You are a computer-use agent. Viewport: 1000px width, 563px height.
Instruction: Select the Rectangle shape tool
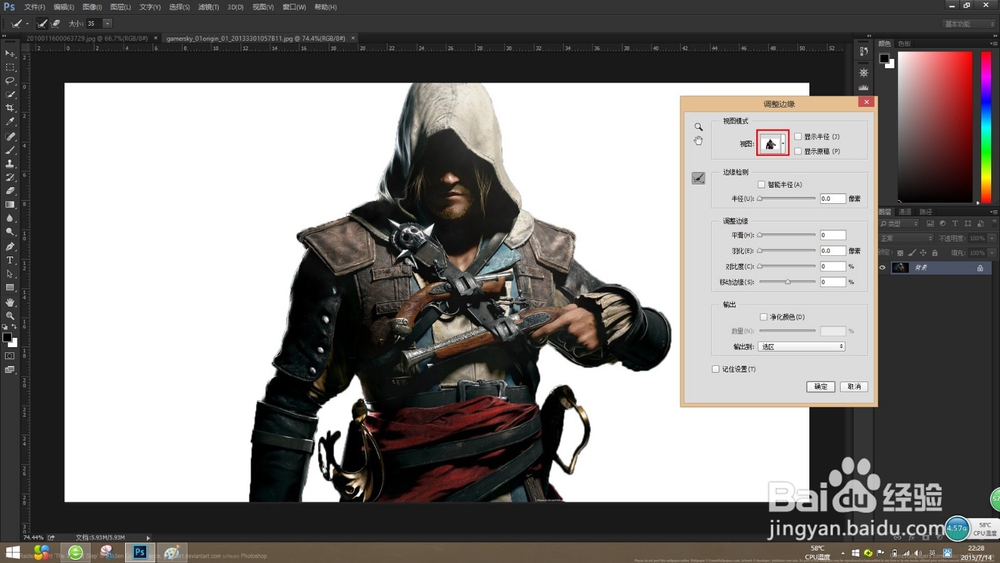click(x=10, y=288)
